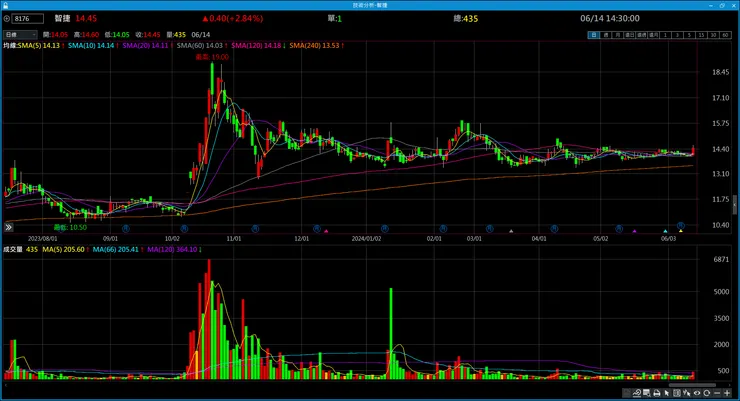
Task: Select the 還週 adjusted weekly tab
Action: [x=641, y=35]
